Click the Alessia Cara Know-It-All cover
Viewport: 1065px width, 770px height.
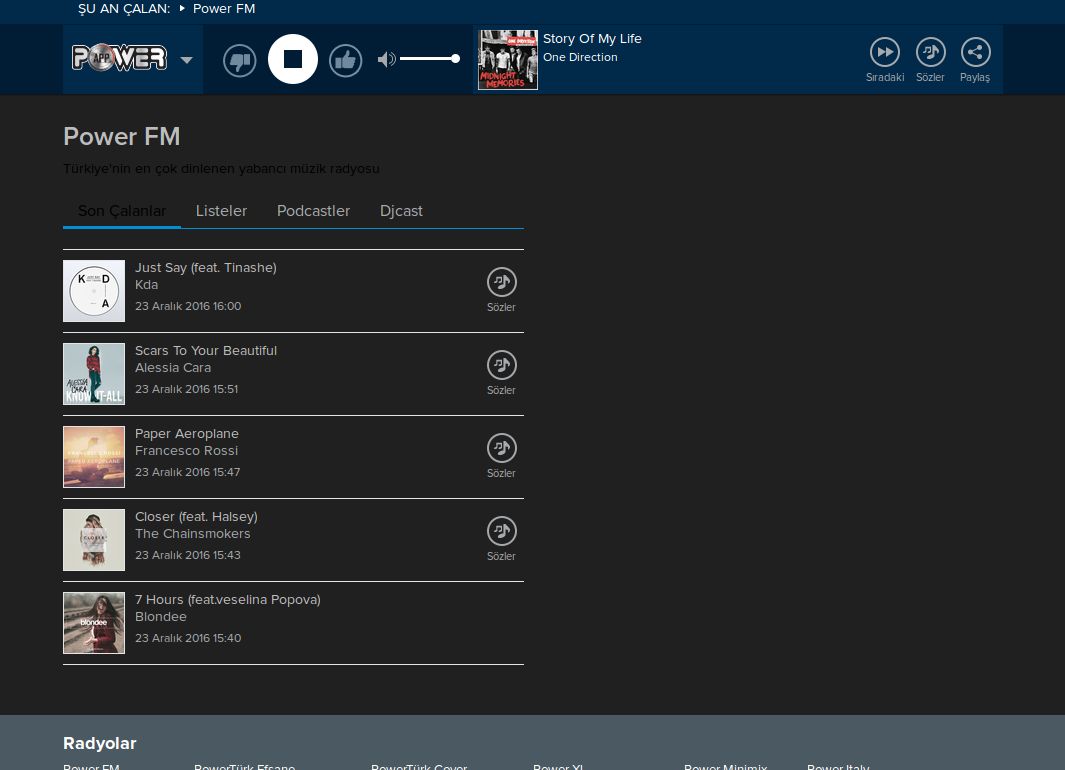(94, 373)
